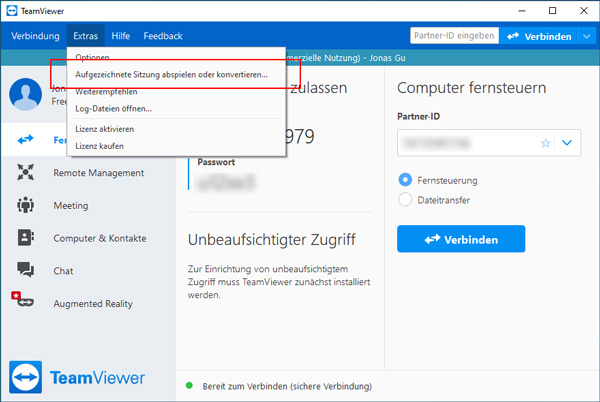Click the Chat speech bubbles icon
The image size is (600, 402).
pos(25,270)
